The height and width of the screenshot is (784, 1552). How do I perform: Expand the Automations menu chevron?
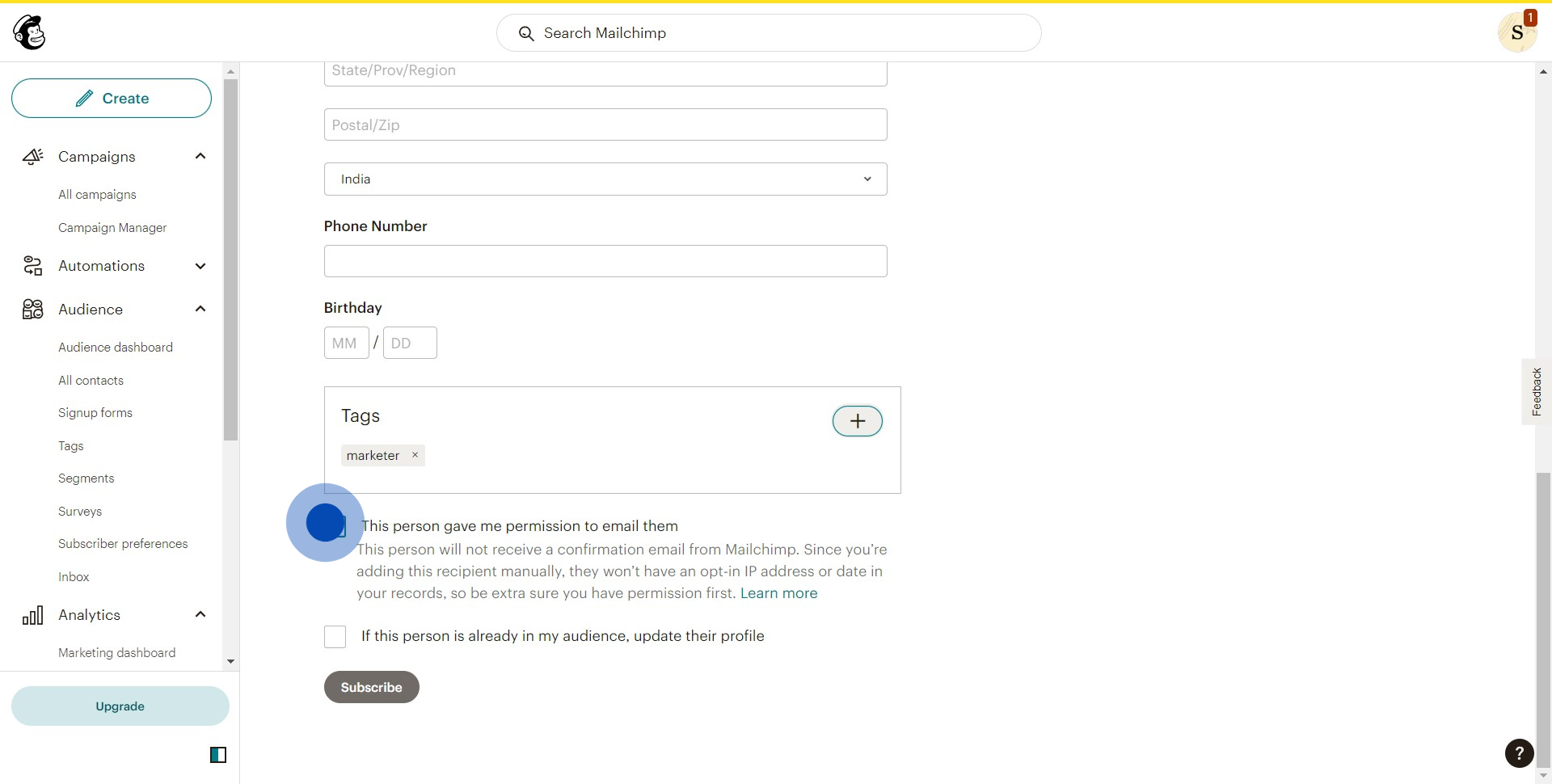[200, 266]
